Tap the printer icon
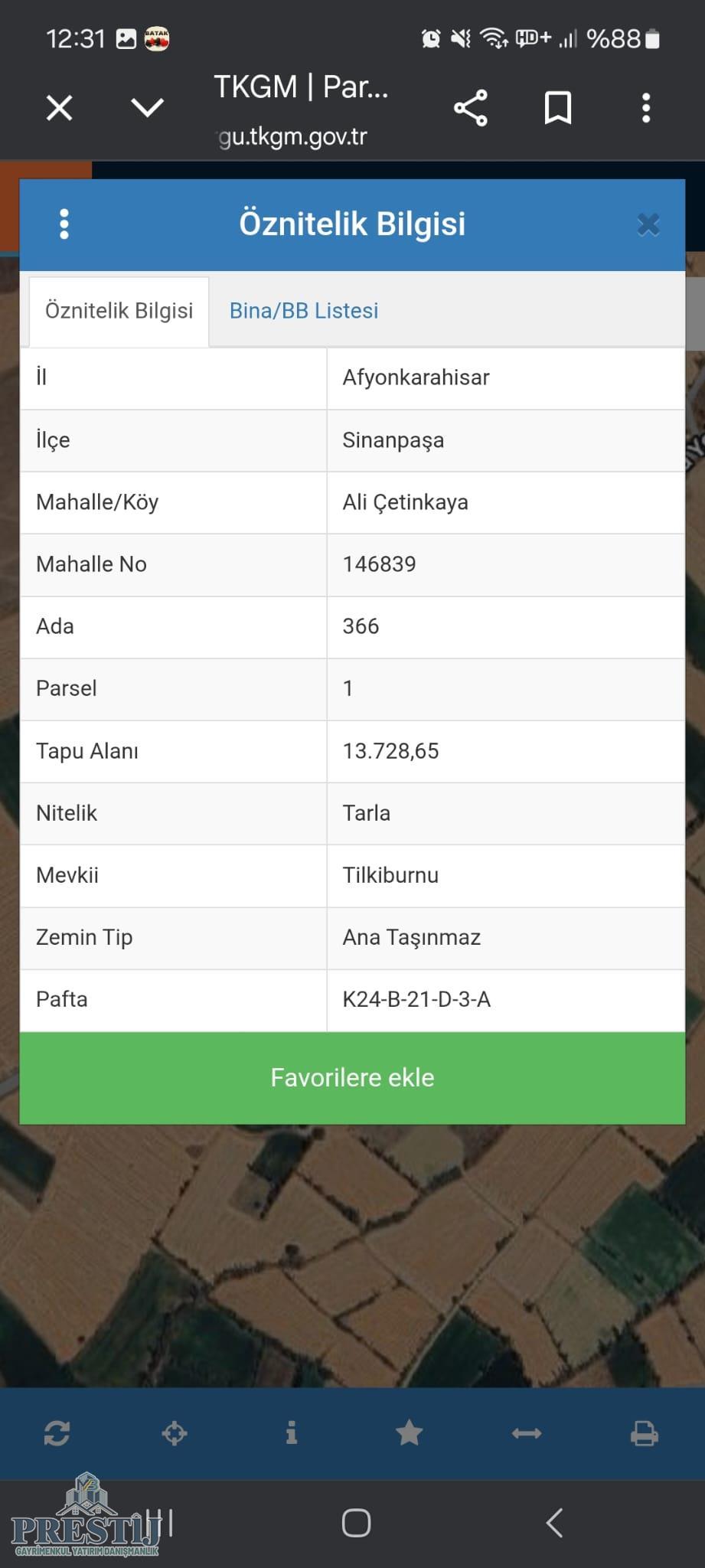 [644, 1432]
